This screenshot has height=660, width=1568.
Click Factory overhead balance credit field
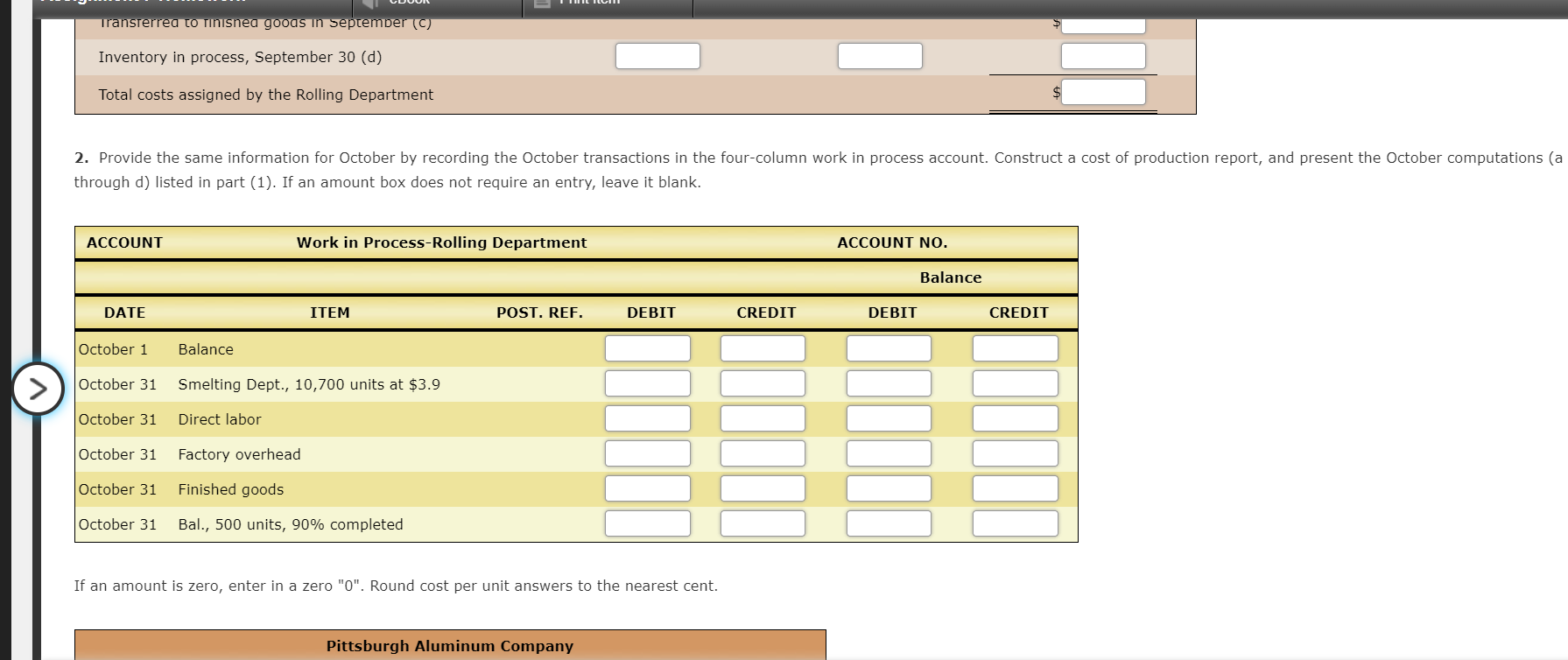(x=1016, y=453)
